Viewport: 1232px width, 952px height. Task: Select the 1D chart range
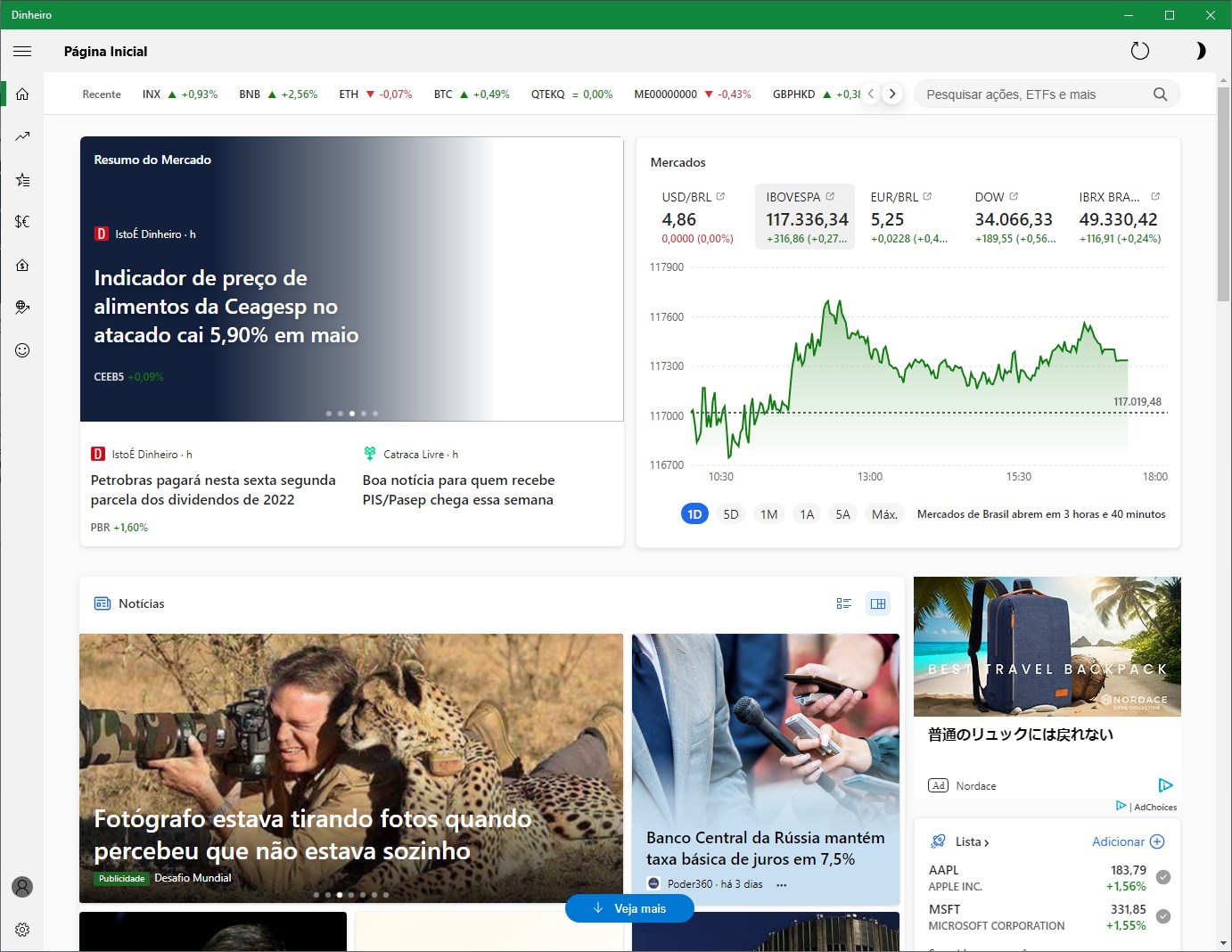click(x=694, y=514)
